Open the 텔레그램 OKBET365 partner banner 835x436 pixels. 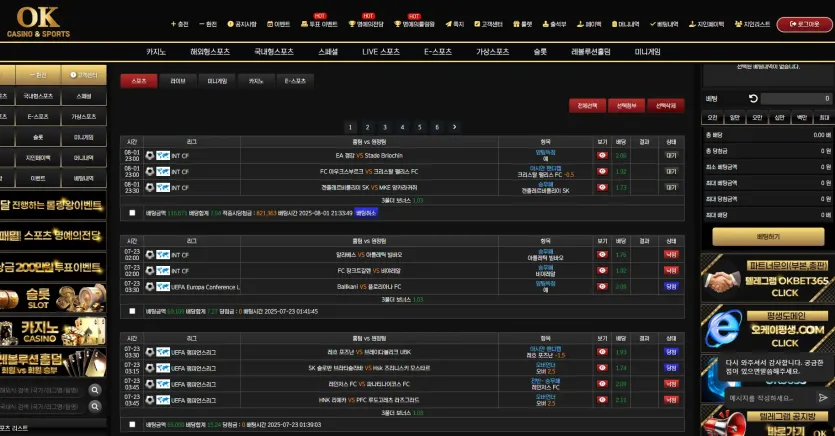click(767, 278)
